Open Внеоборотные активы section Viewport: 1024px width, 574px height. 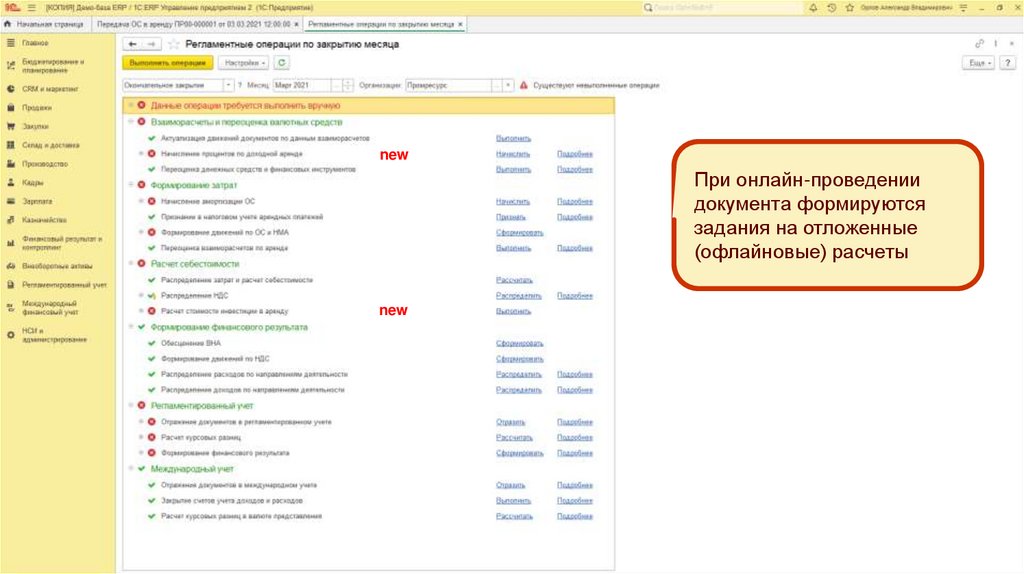click(x=57, y=266)
